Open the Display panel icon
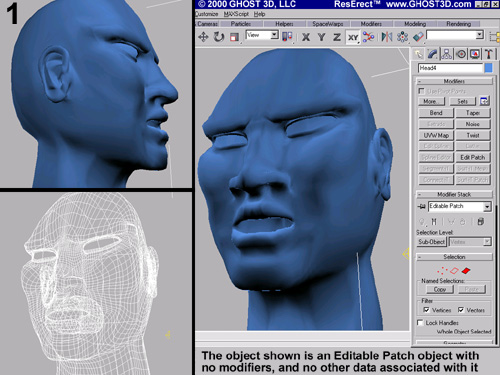The width and height of the screenshot is (500, 375). [x=475, y=54]
